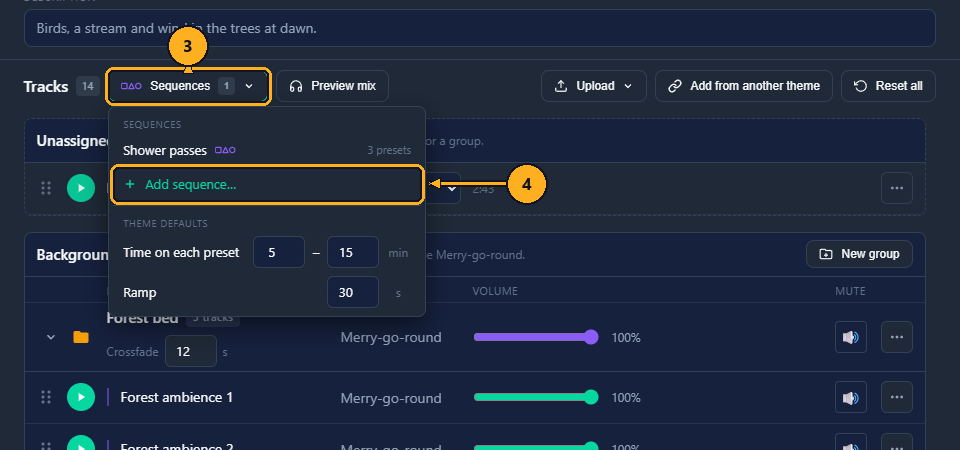Mute the Forest bed group
Image resolution: width=960 pixels, height=450 pixels.
pyautogui.click(x=850, y=337)
